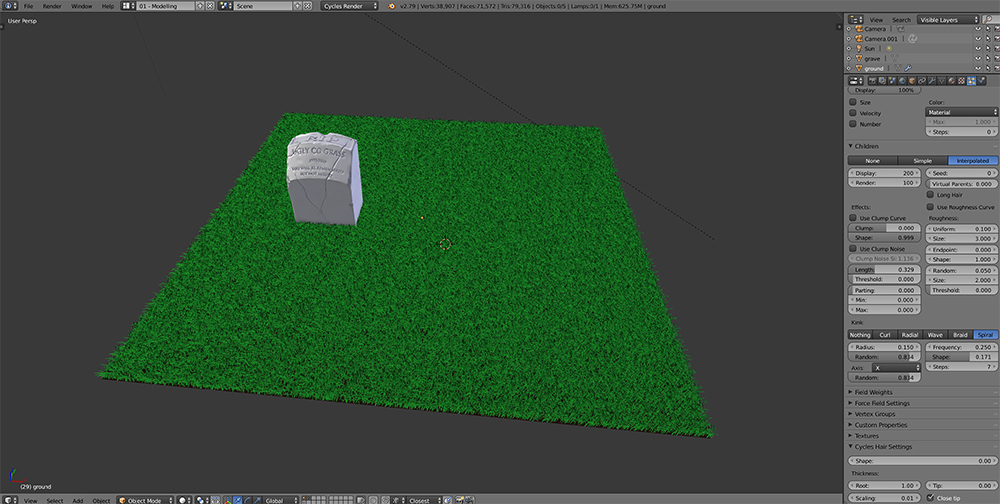
Task: Open the Render properties tab camera icon
Action: pos(872,81)
